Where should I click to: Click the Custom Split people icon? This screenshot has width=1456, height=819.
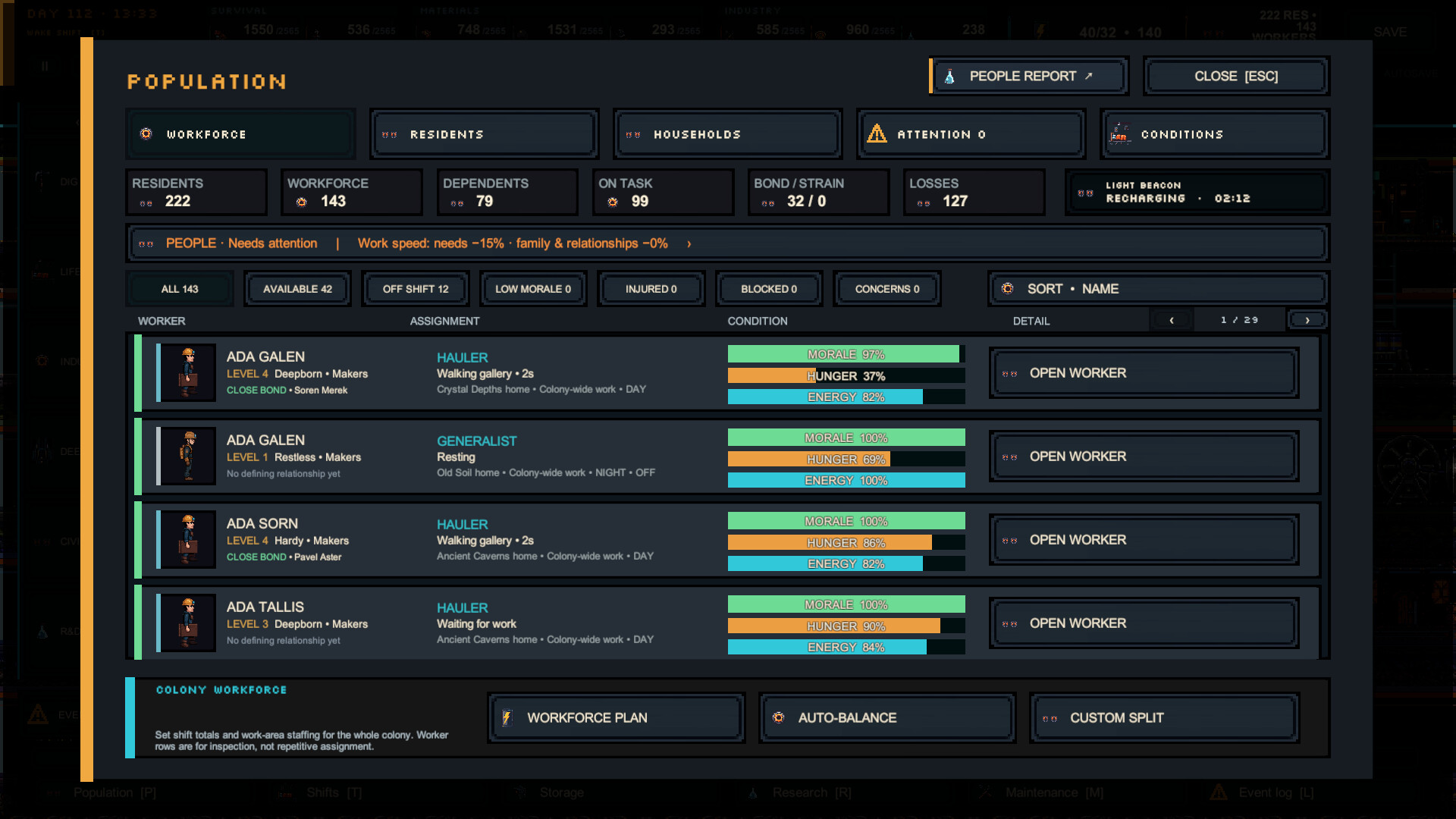click(1050, 719)
